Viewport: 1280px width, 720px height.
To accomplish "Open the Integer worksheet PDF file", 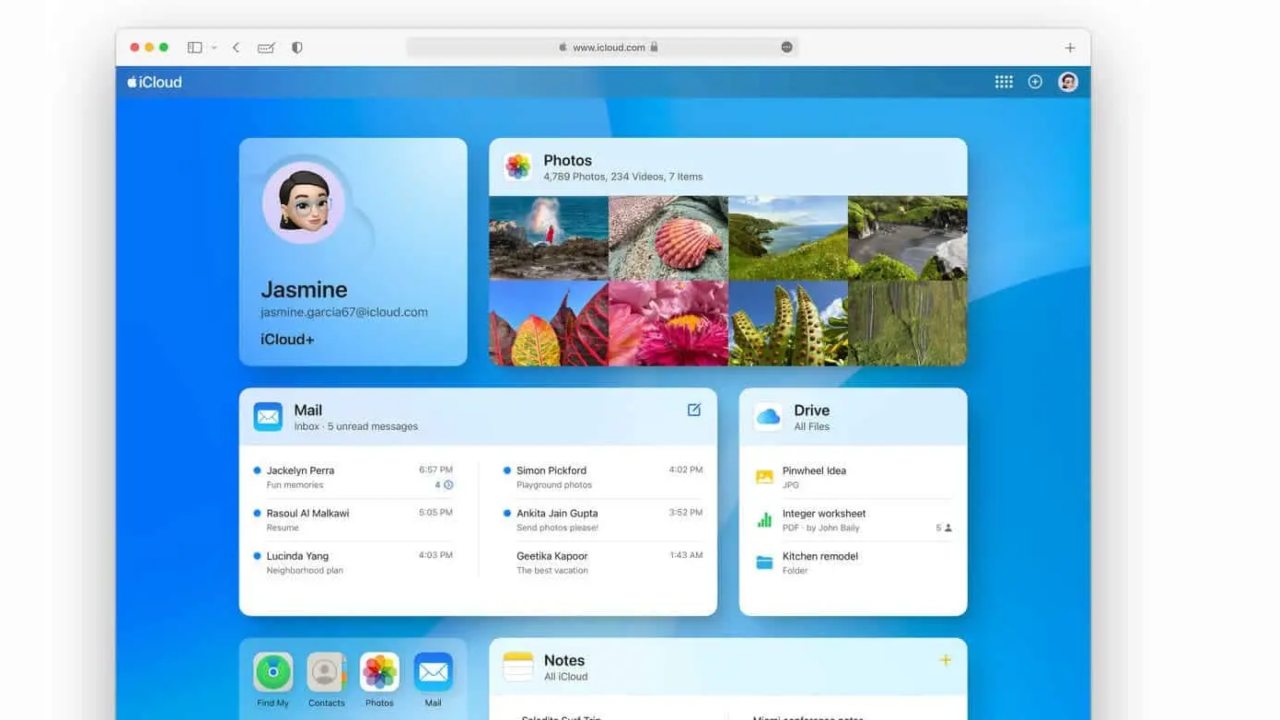I will coord(853,520).
